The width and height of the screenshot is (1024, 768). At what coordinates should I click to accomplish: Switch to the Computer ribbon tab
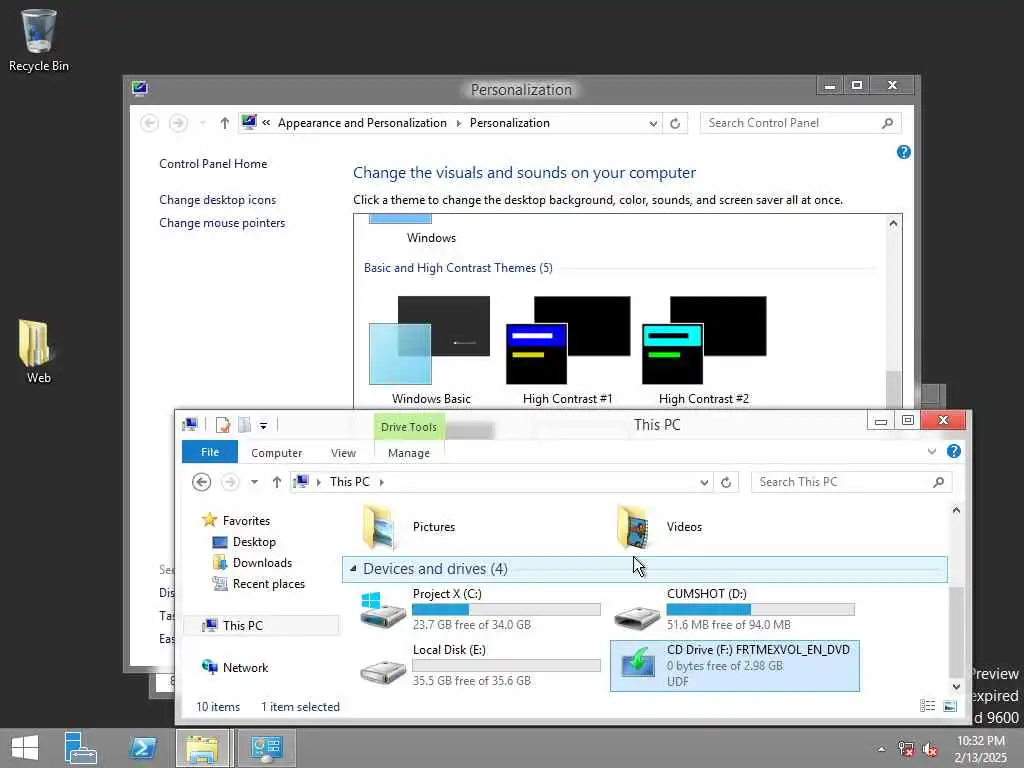pos(276,453)
